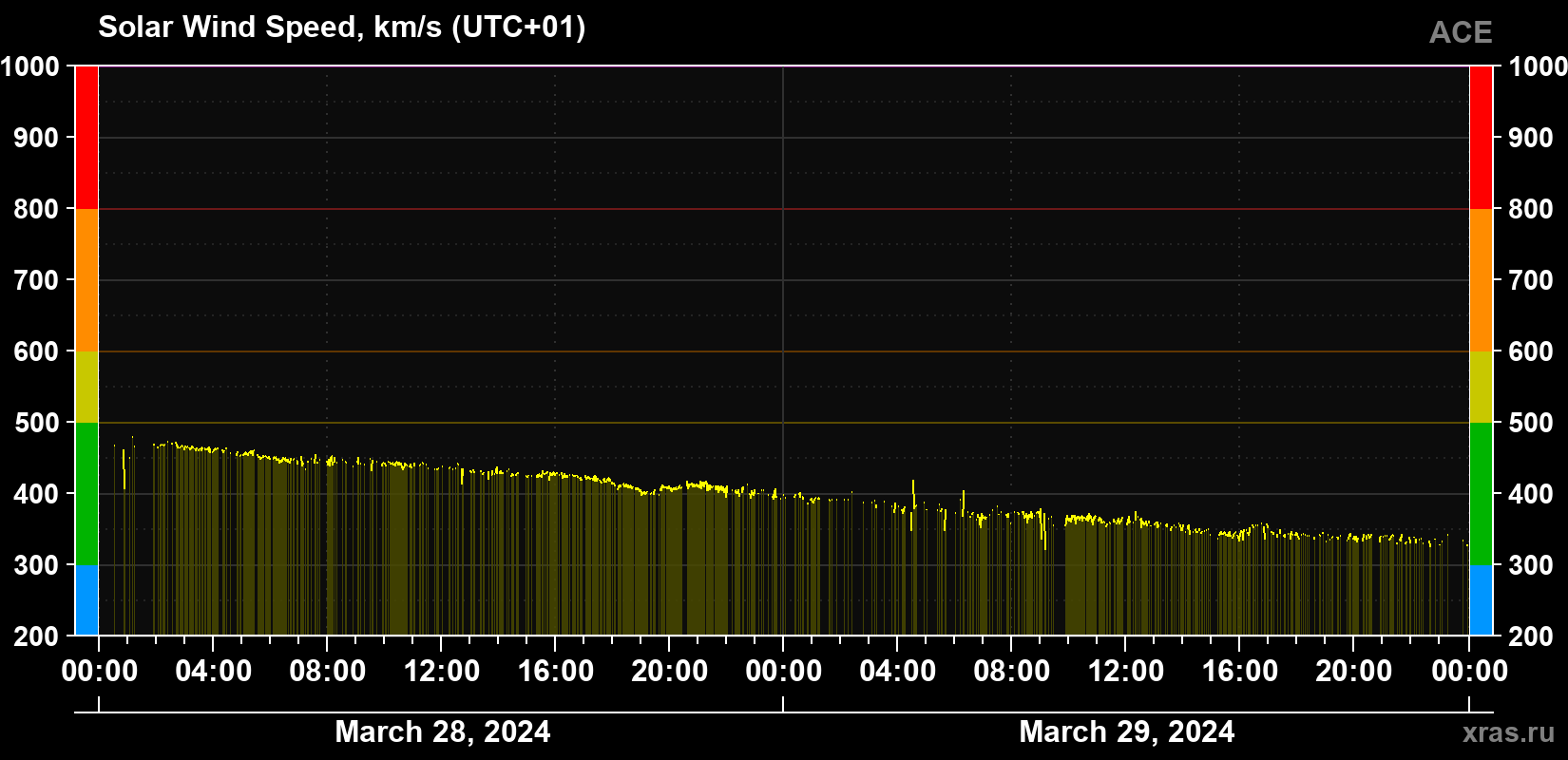Click the 600 label on the right axis

pos(1531,351)
